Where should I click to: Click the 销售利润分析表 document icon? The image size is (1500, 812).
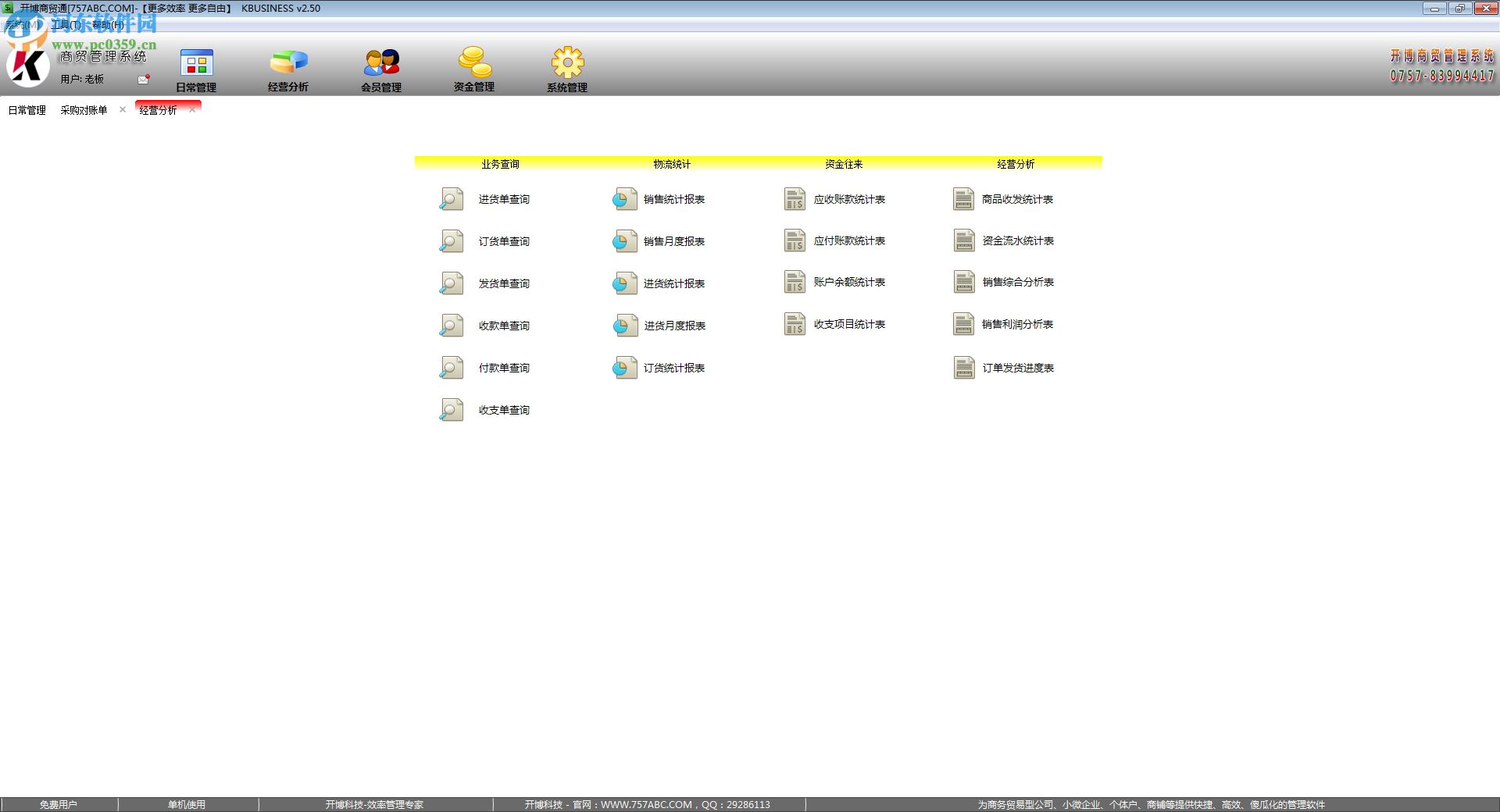(964, 324)
